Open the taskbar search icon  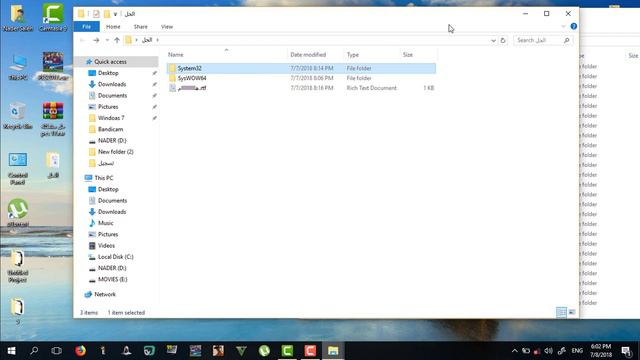coord(34,351)
